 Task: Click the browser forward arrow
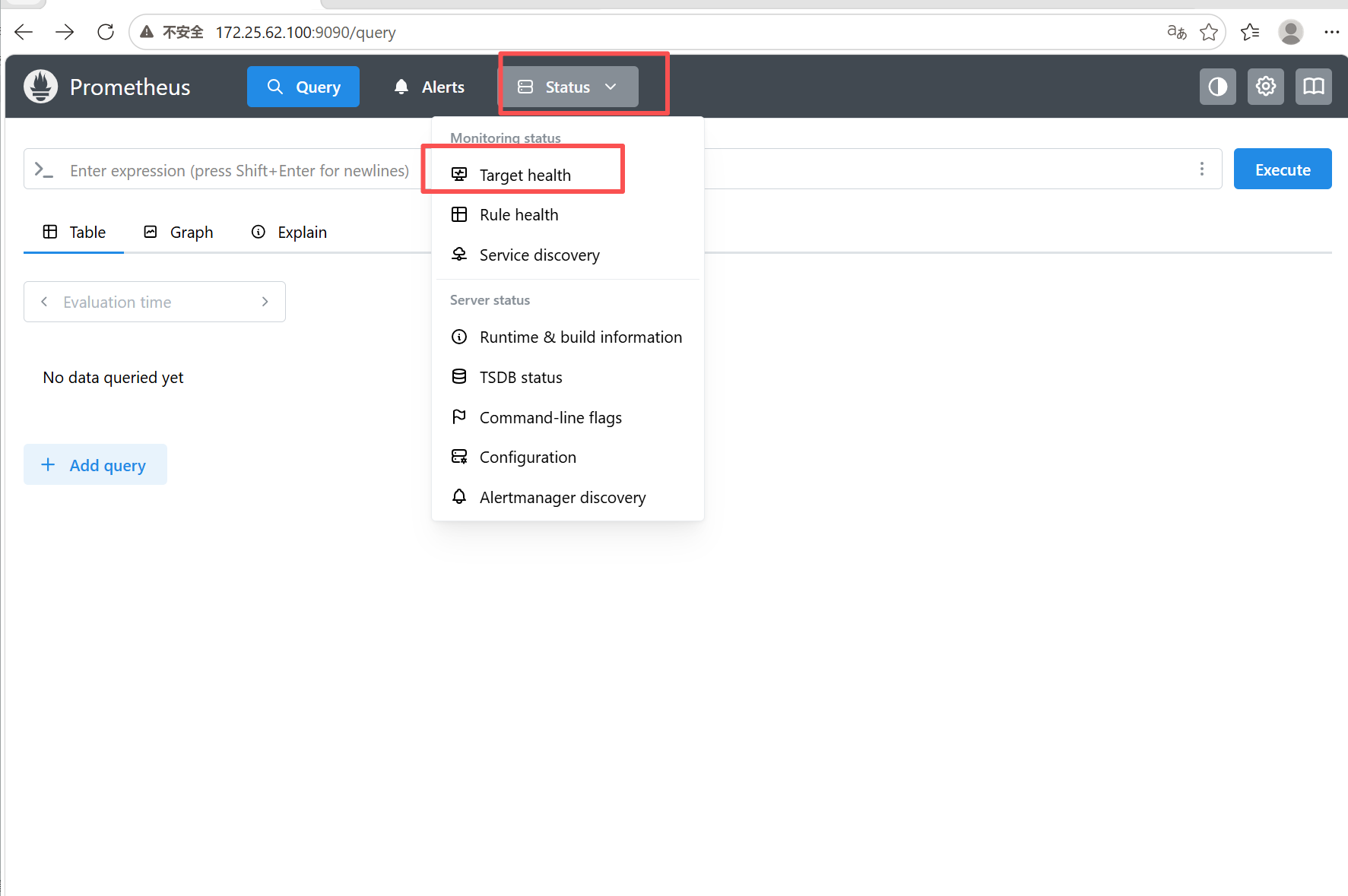tap(65, 32)
